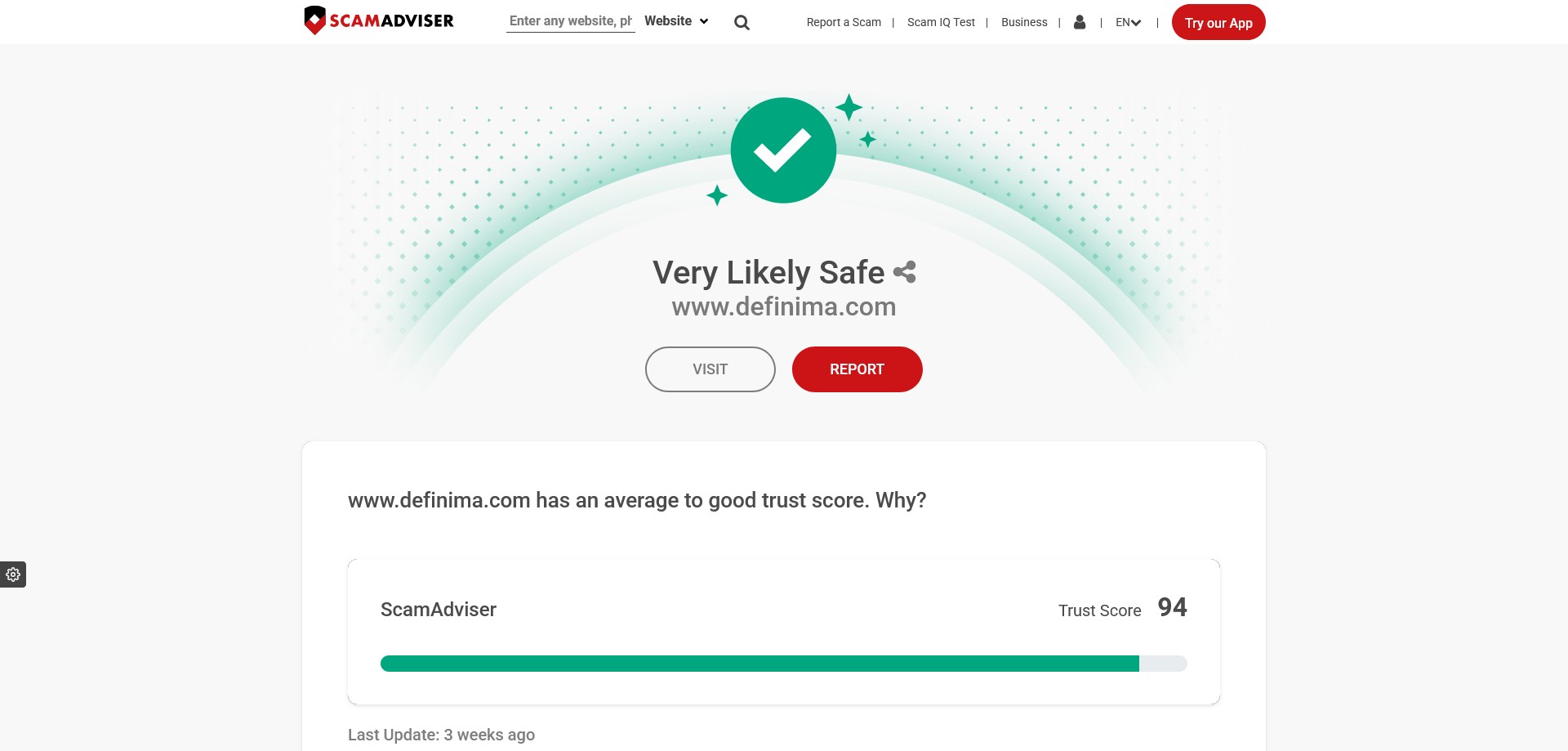Viewport: 1568px width, 751px height.
Task: Go to the Business menu link
Action: 1024,23
